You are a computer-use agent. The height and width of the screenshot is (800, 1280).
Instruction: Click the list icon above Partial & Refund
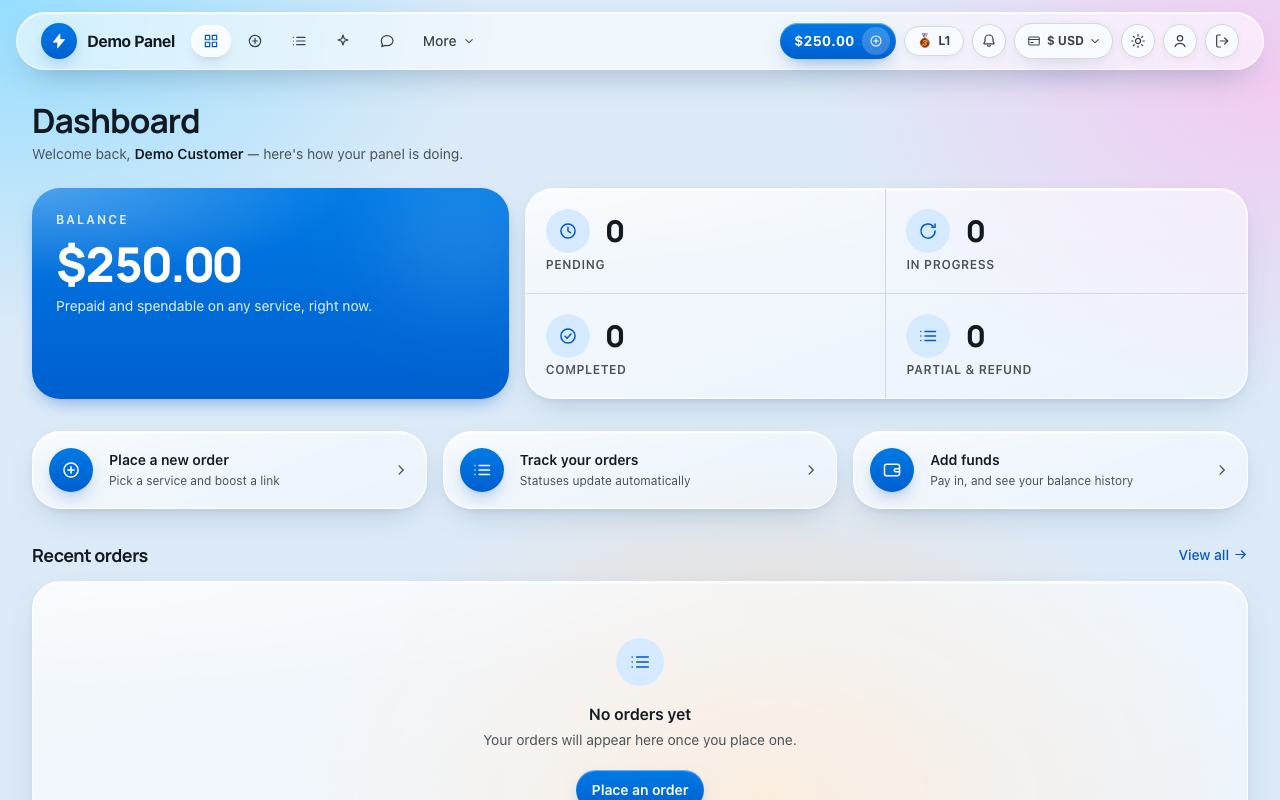(928, 336)
